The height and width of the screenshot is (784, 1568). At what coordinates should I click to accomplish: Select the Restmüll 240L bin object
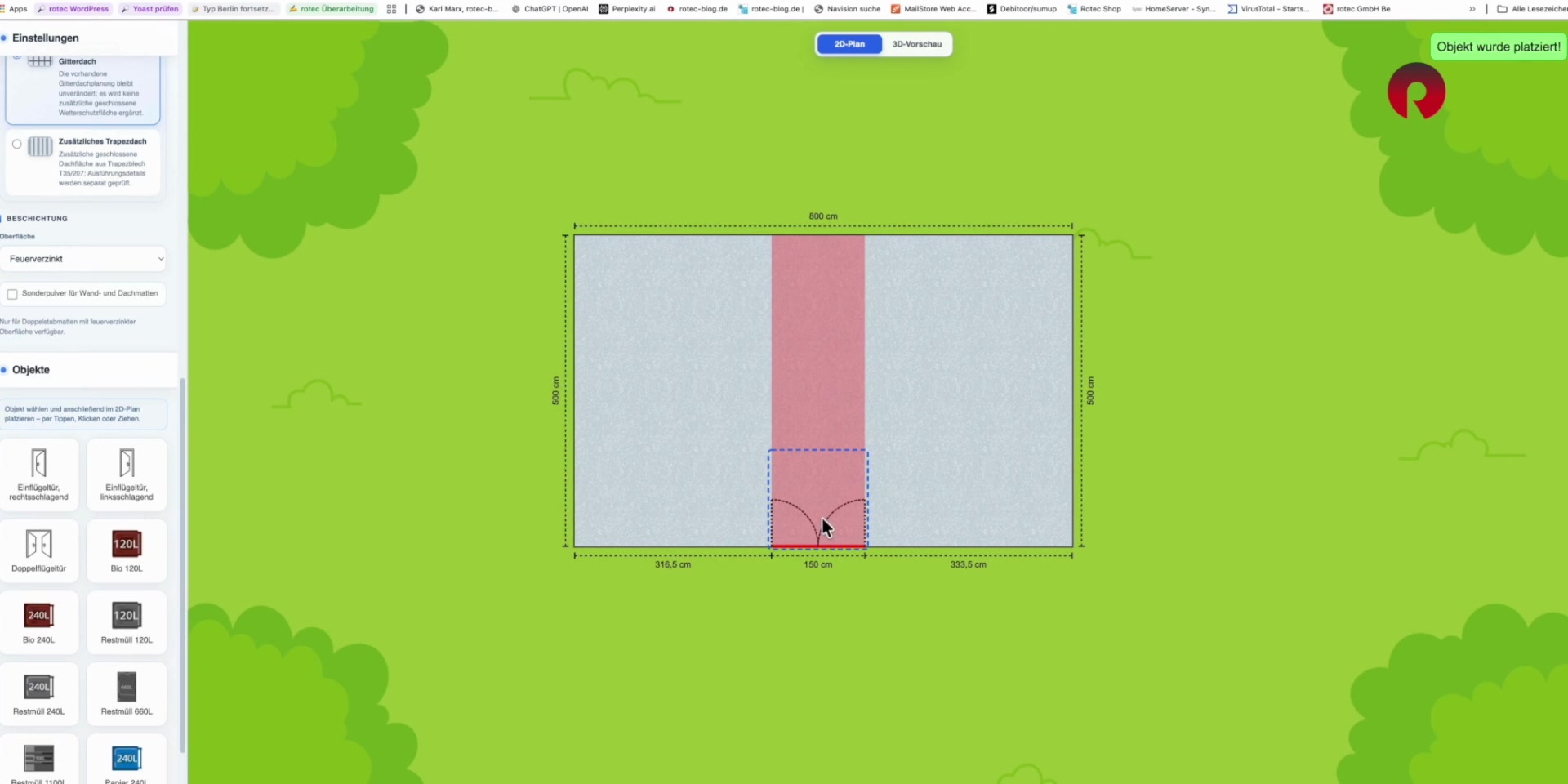38,693
